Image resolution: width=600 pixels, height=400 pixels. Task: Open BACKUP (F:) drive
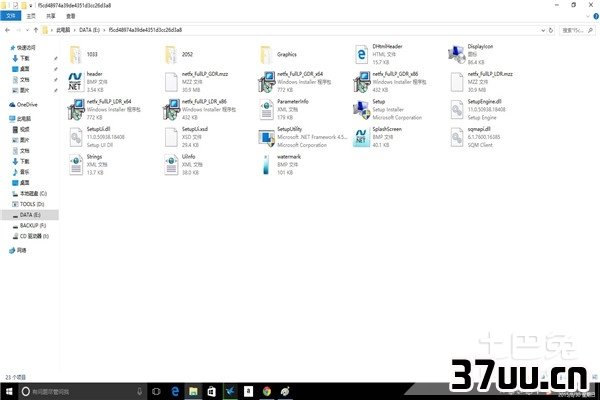[33, 225]
